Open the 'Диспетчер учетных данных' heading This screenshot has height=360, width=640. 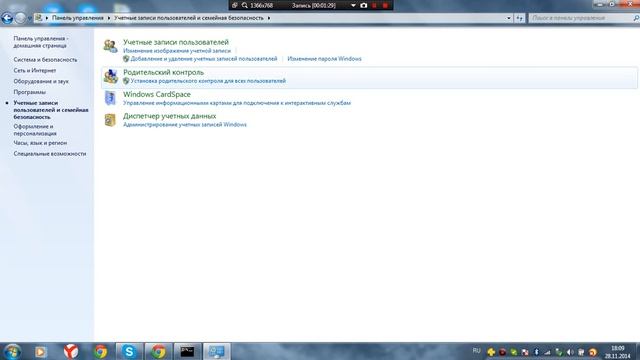[170, 116]
